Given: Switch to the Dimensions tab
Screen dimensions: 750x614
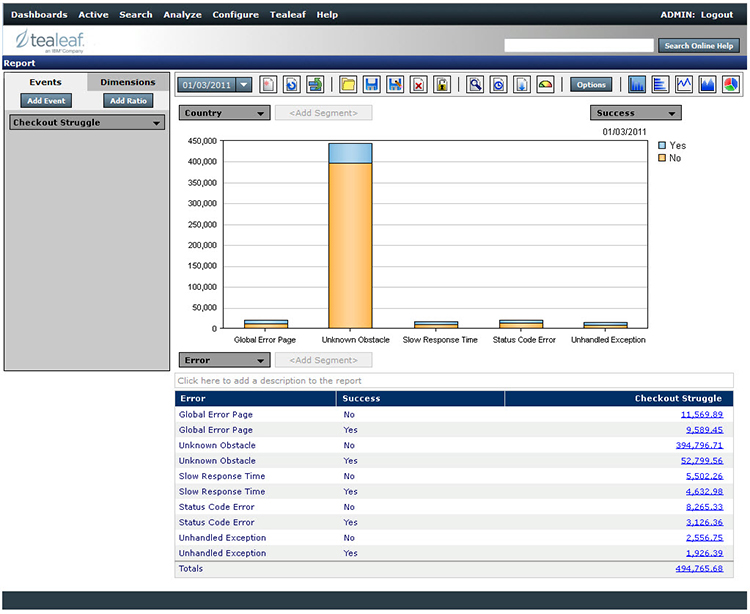Looking at the screenshot, I should click(127, 82).
